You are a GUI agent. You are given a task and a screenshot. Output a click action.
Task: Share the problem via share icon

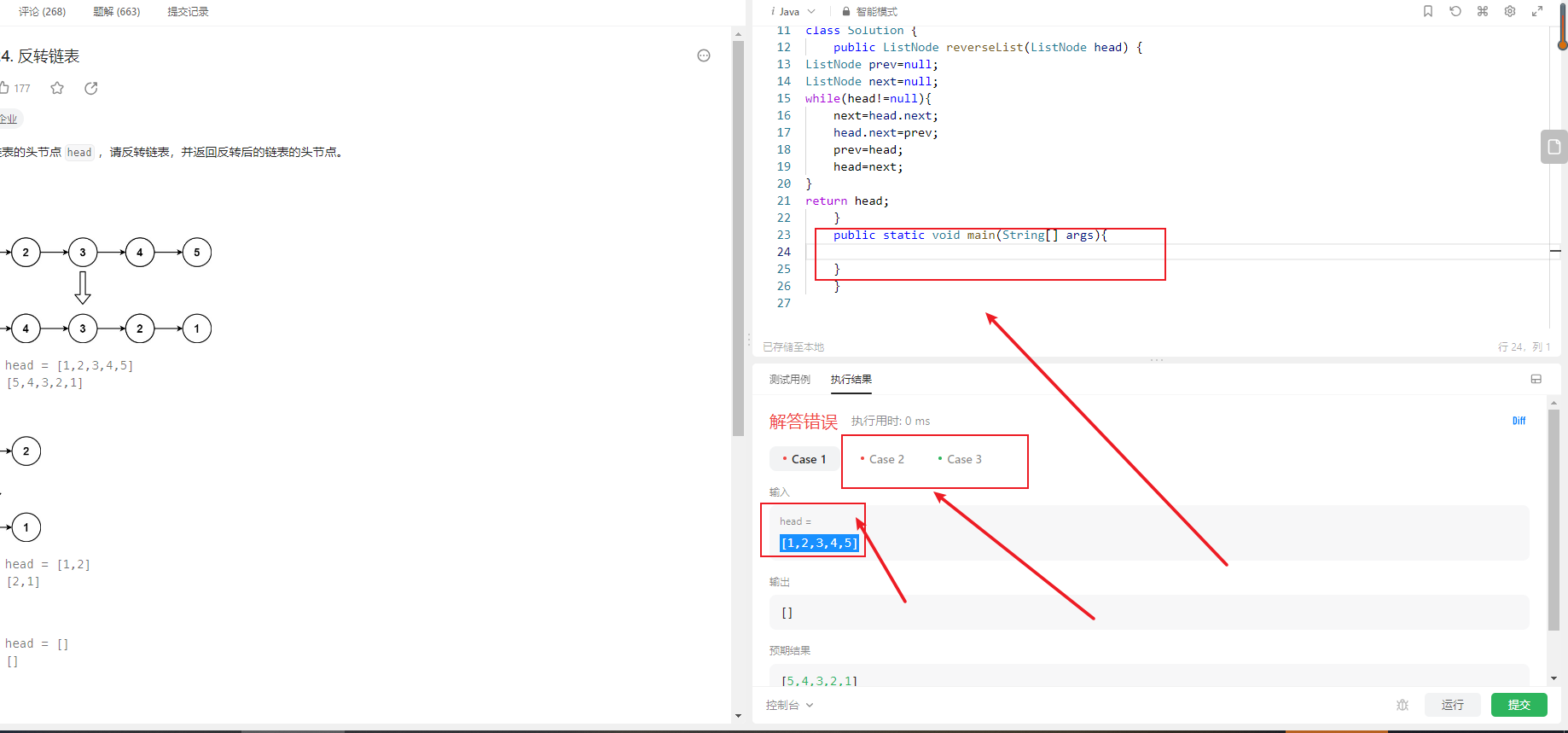tap(91, 88)
